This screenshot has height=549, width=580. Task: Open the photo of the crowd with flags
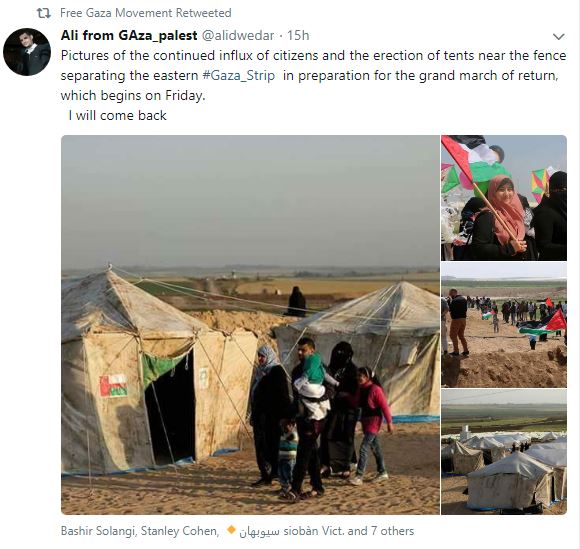coord(504,325)
